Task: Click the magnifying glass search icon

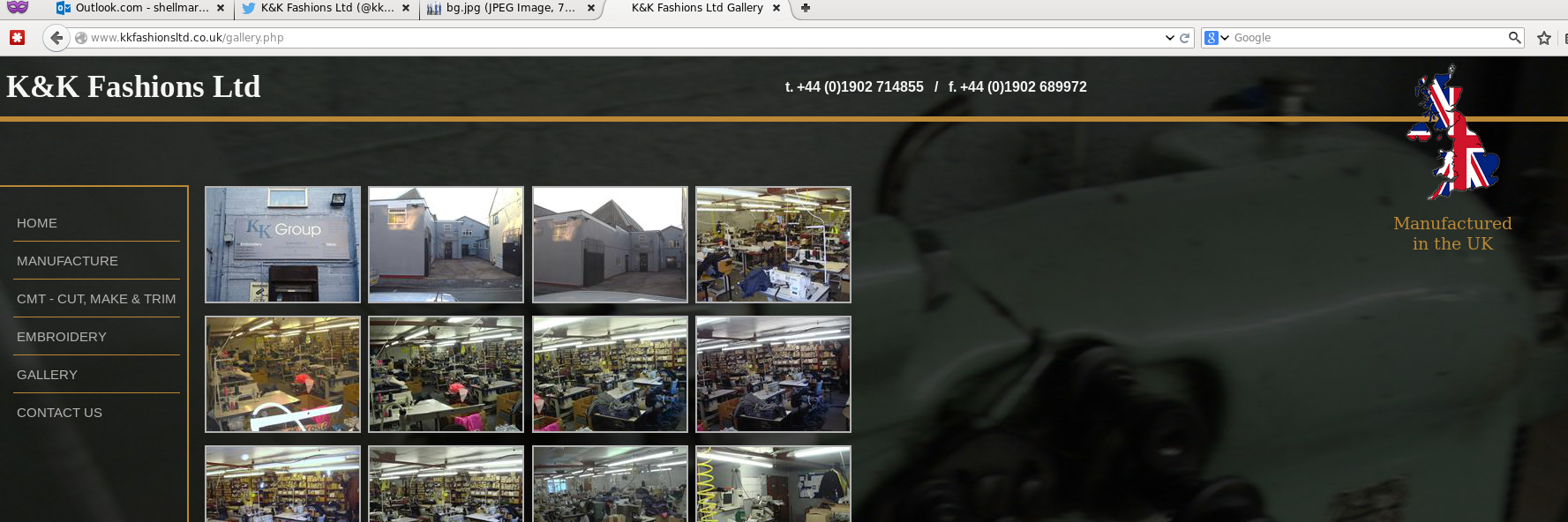Action: point(1514,38)
